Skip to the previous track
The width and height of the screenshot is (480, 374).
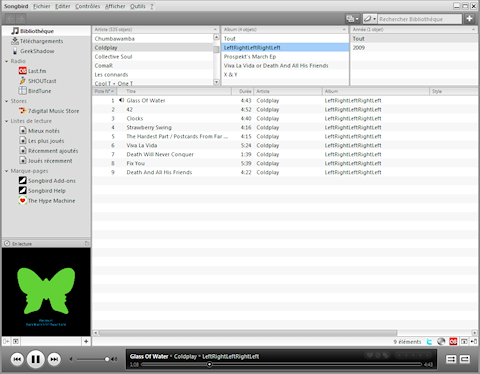[x=17, y=359]
